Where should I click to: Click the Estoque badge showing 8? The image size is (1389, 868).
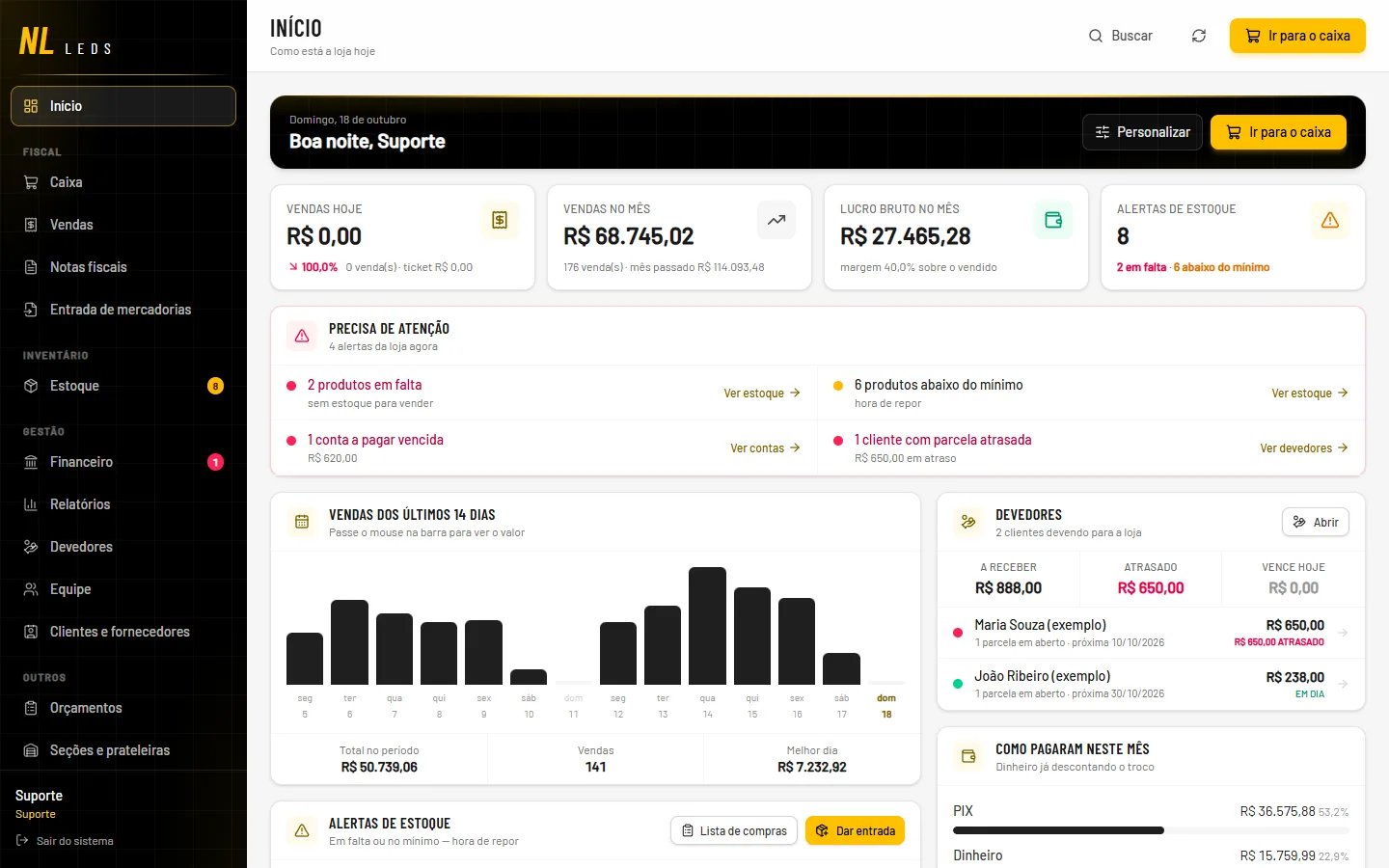click(x=215, y=386)
